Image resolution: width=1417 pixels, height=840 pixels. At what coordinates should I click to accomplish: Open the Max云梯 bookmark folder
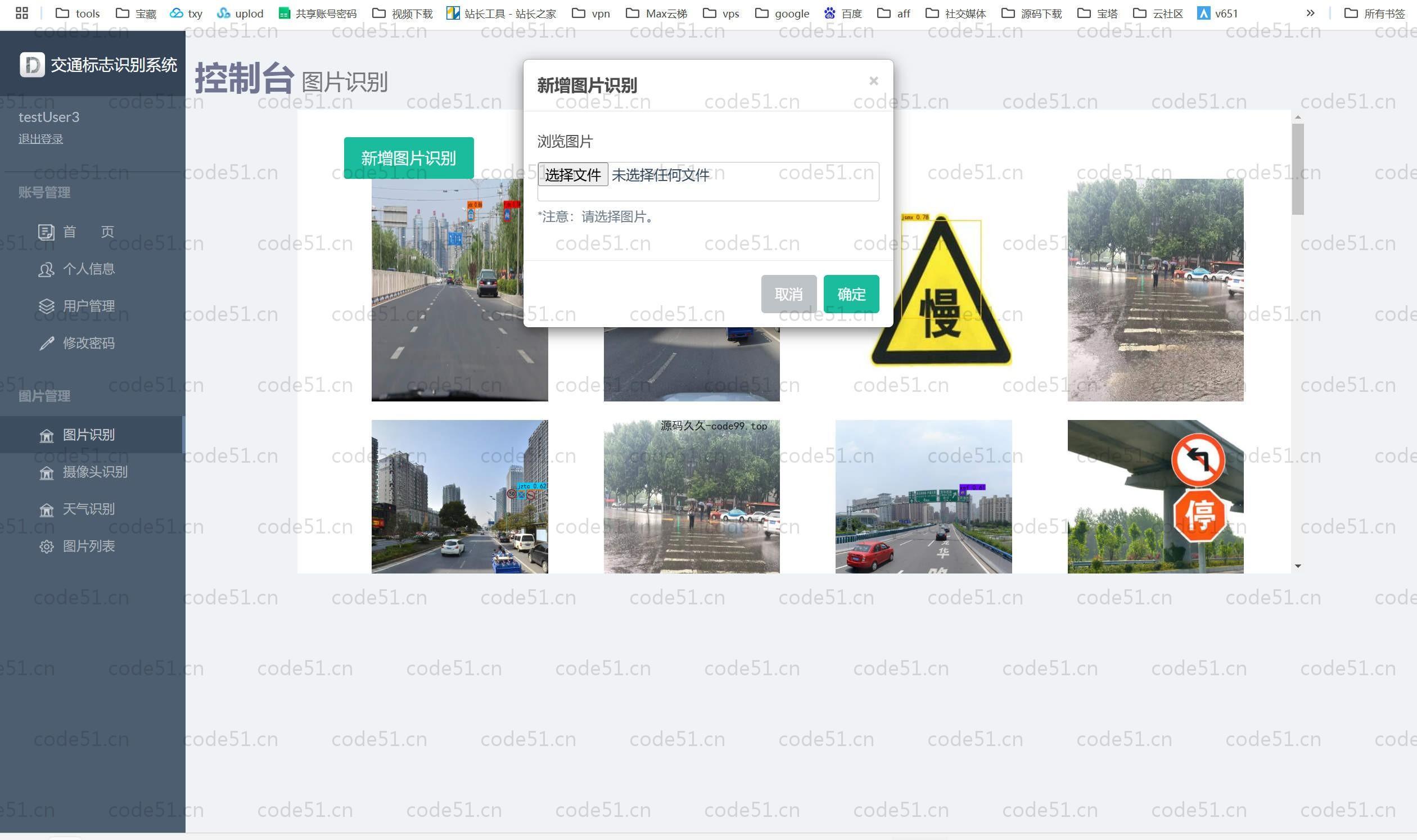657,13
